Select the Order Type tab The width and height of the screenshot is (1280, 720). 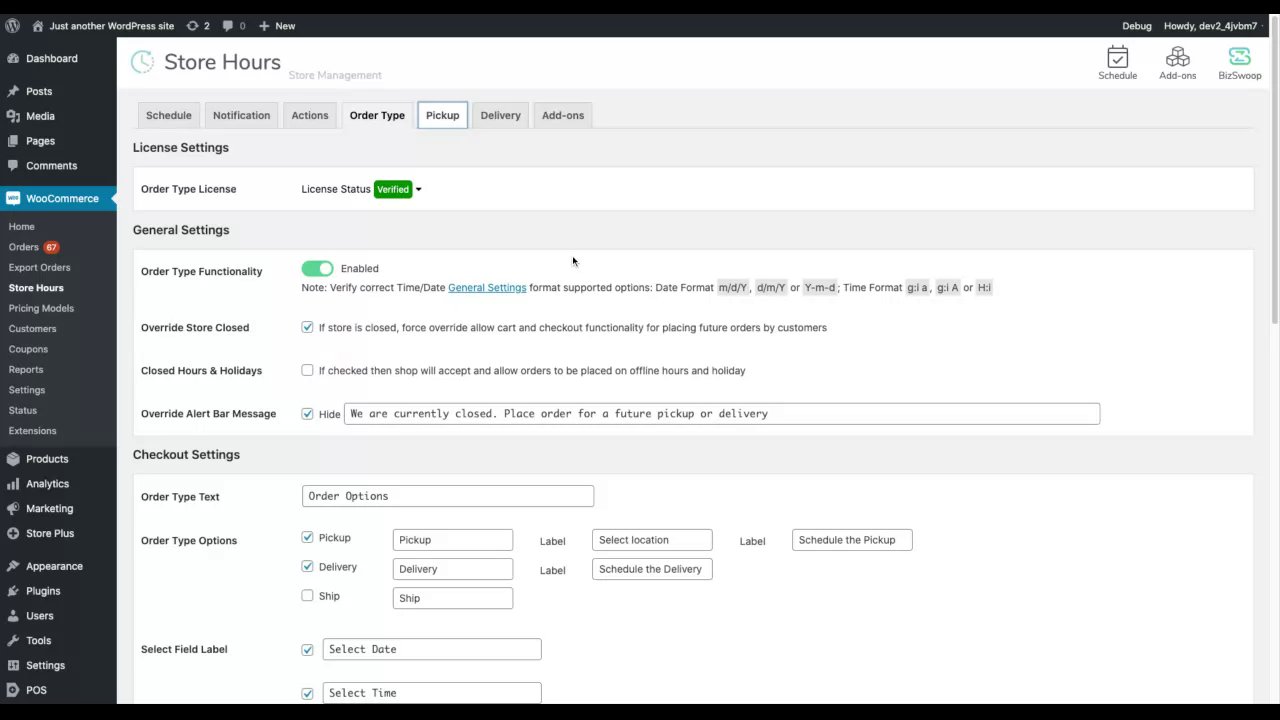coord(377,115)
